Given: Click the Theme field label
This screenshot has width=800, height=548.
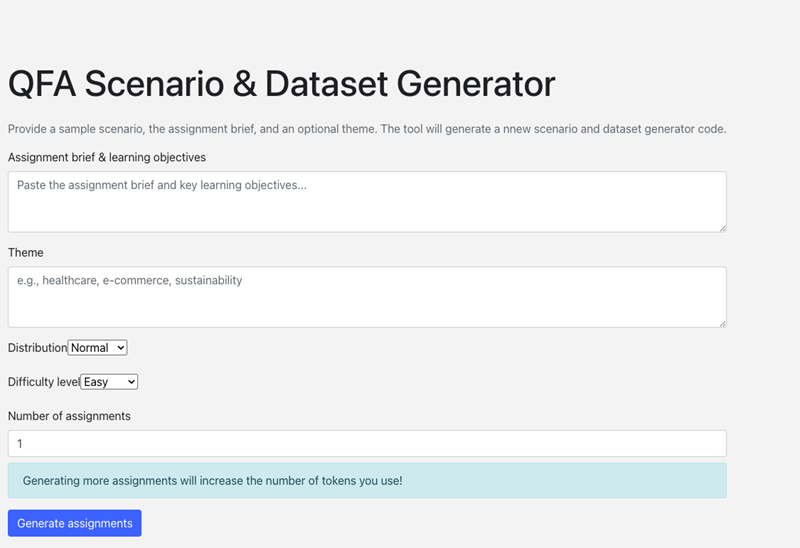Looking at the screenshot, I should (x=26, y=253).
